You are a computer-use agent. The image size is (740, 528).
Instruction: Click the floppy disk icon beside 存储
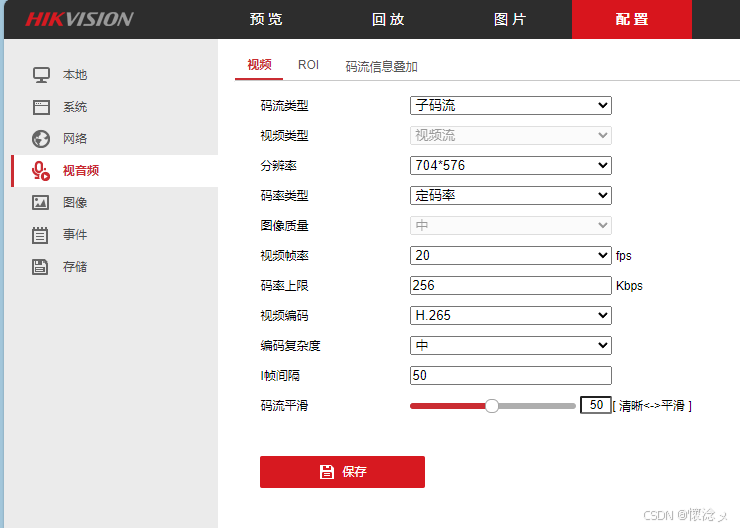[x=40, y=267]
